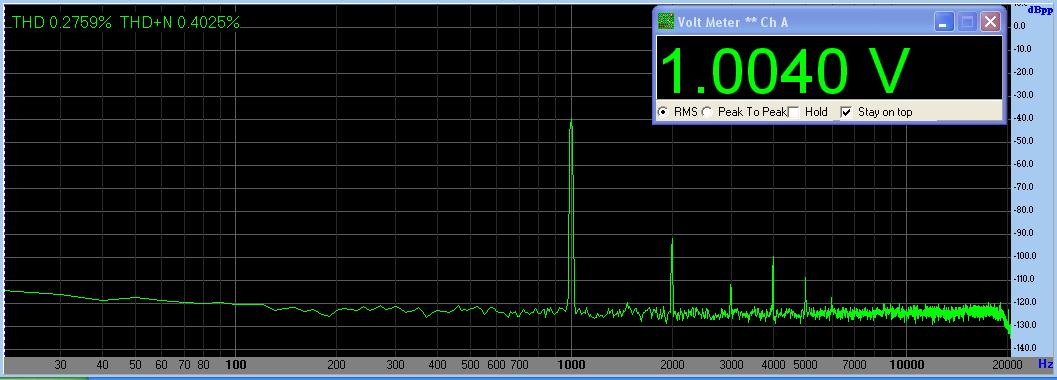
Task: Click the -100.0 level on the dB scale
Action: click(x=1025, y=256)
